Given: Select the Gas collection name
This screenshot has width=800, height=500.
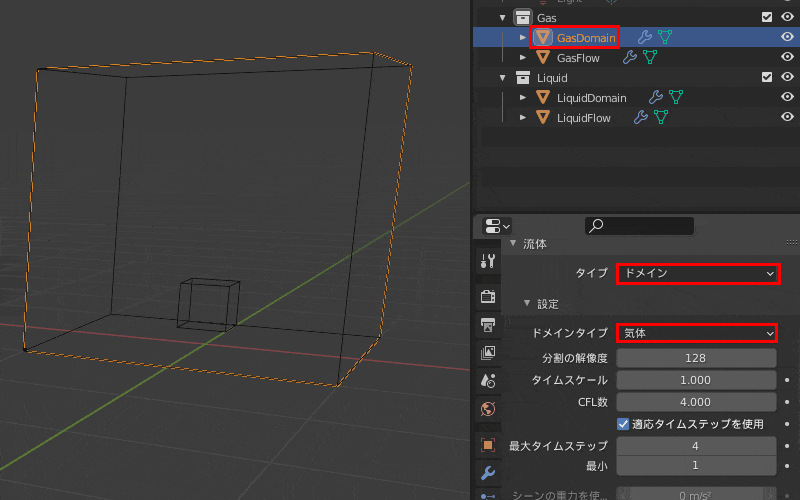Looking at the screenshot, I should (546, 18).
